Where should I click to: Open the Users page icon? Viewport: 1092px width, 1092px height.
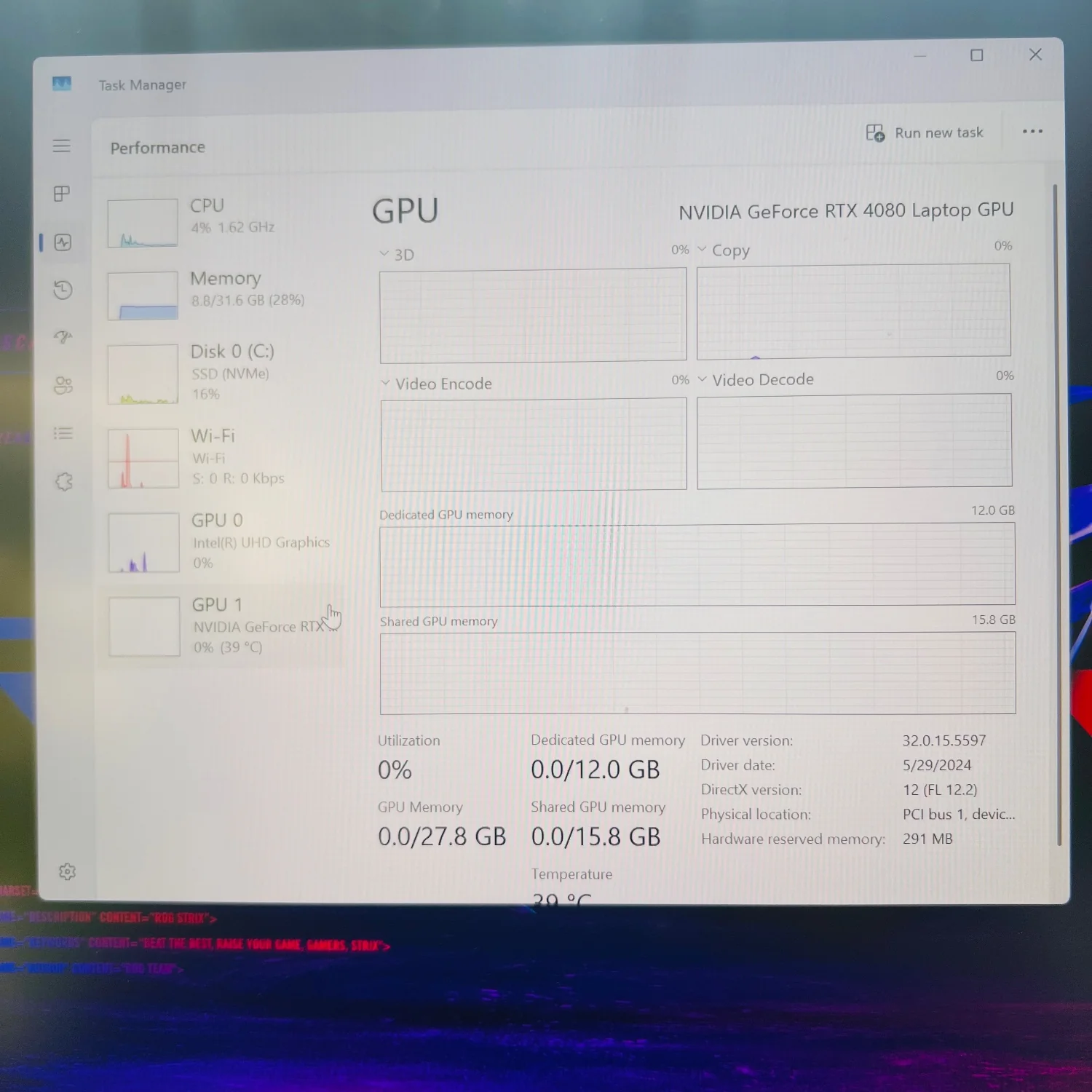click(64, 385)
